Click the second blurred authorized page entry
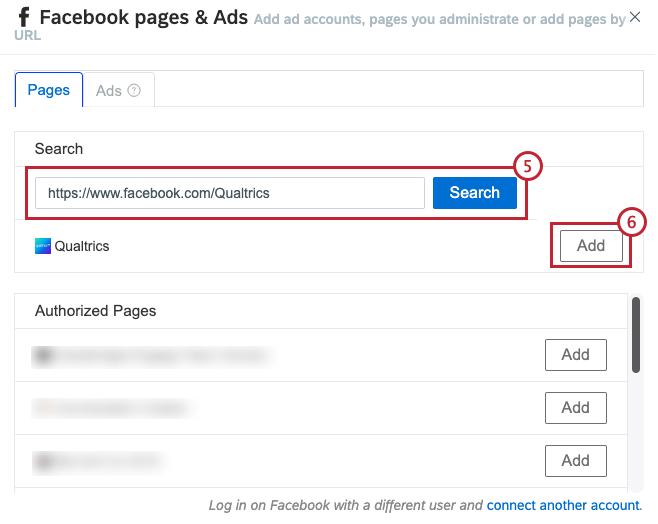Screen dimensions: 658x524 coord(113,408)
